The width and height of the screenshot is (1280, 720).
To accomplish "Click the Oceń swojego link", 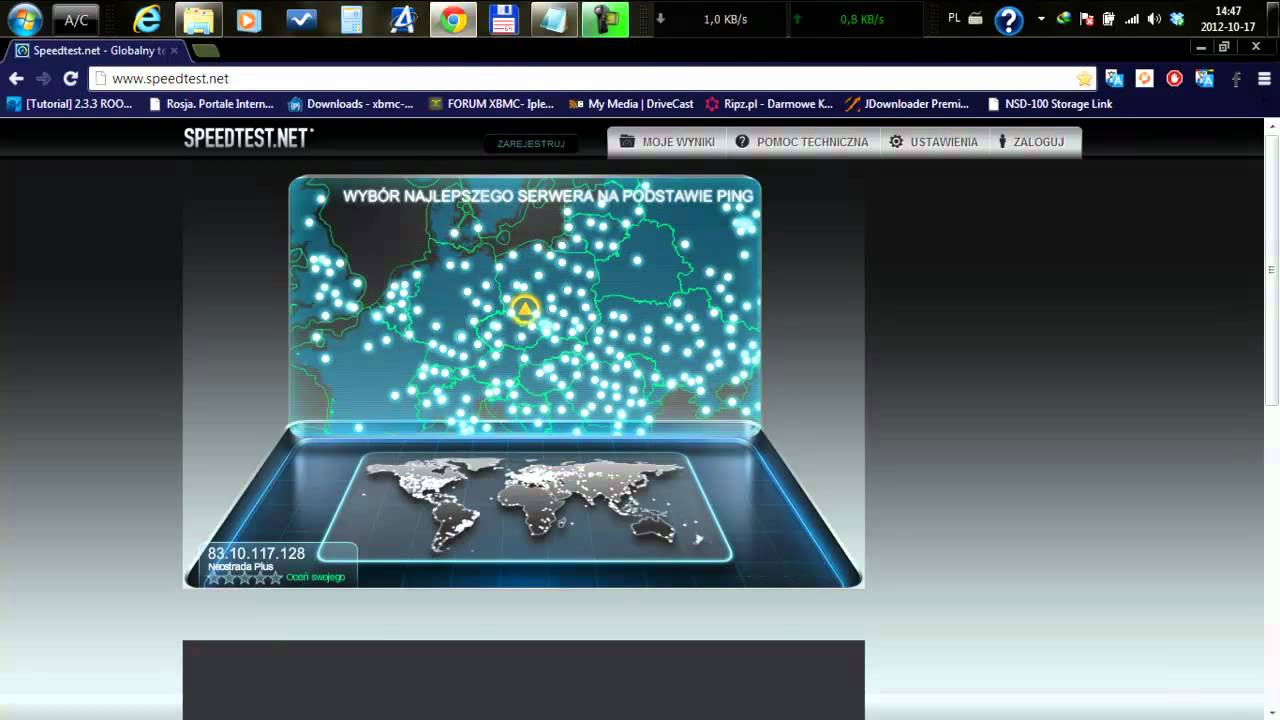I will [316, 577].
